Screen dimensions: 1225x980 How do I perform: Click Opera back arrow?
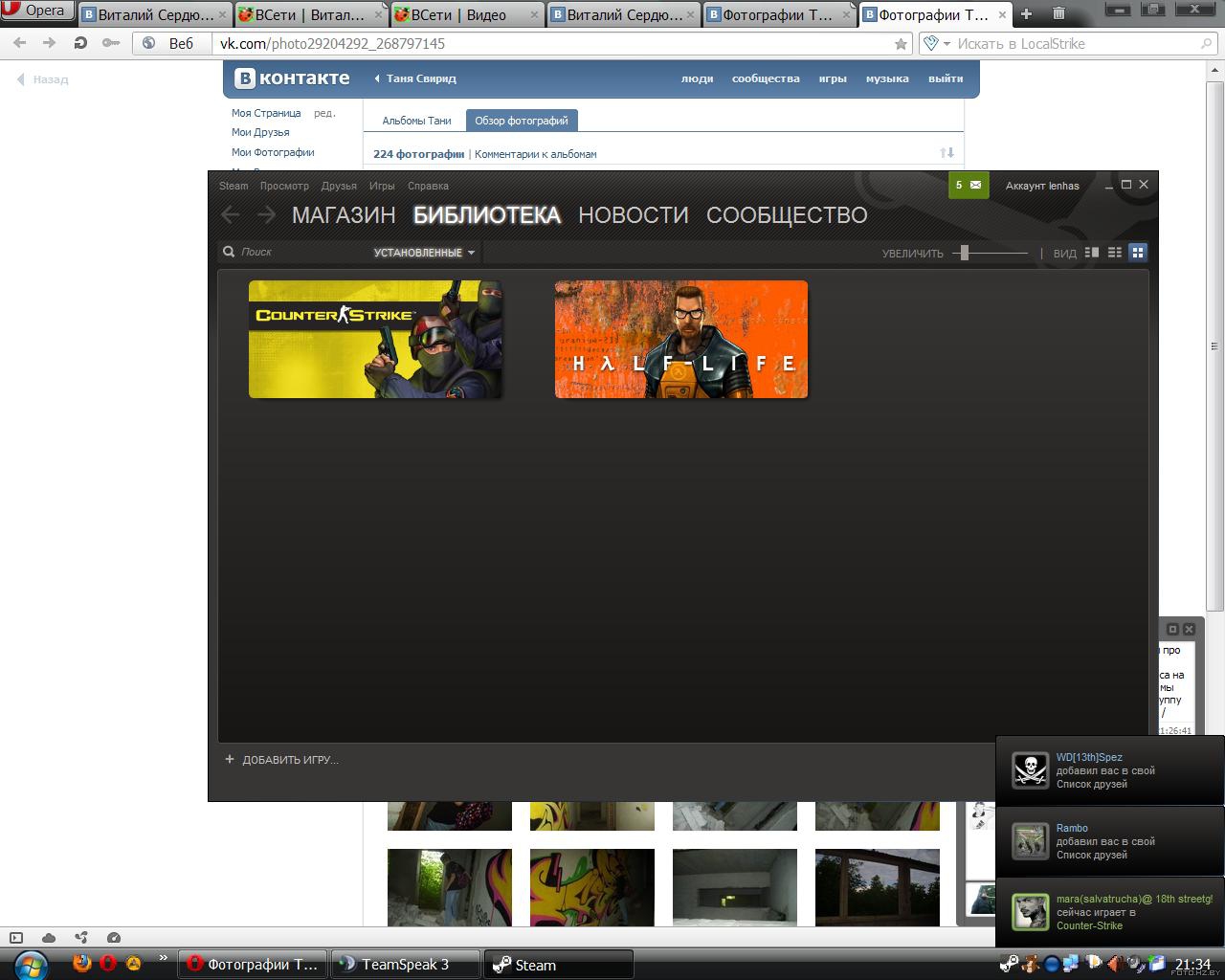(20, 43)
